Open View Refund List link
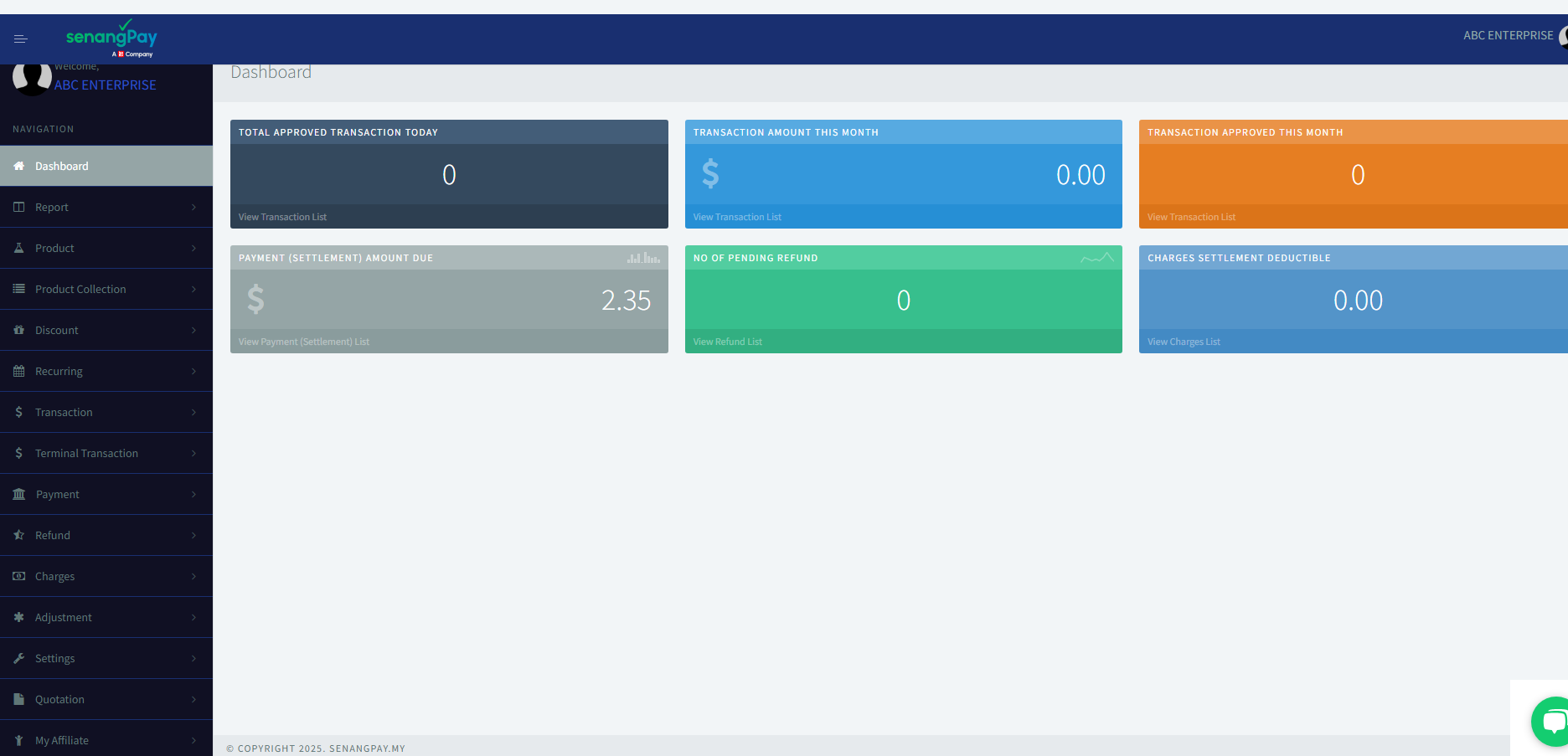 (x=727, y=342)
